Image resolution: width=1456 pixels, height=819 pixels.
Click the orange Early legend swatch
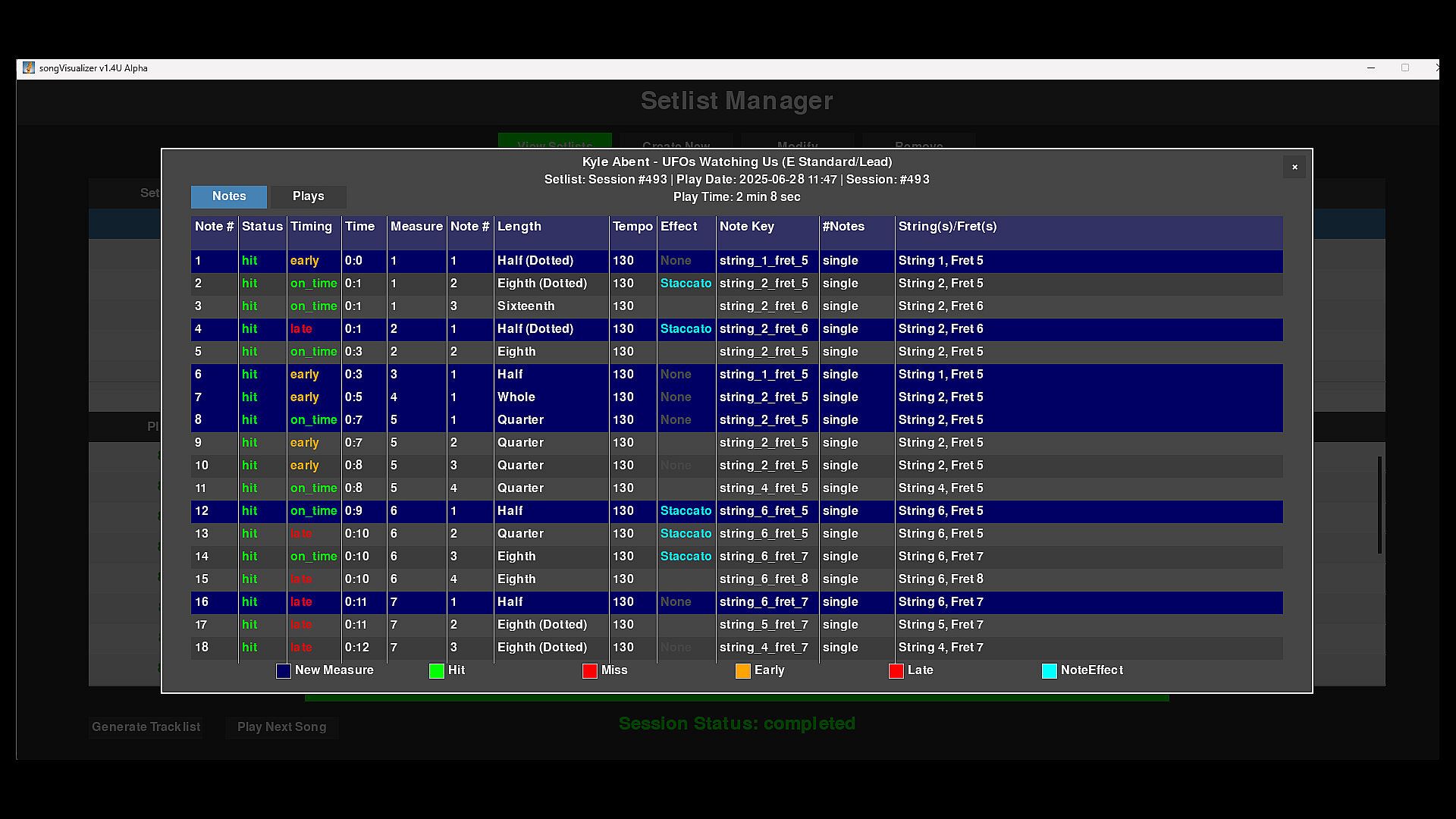click(x=743, y=671)
